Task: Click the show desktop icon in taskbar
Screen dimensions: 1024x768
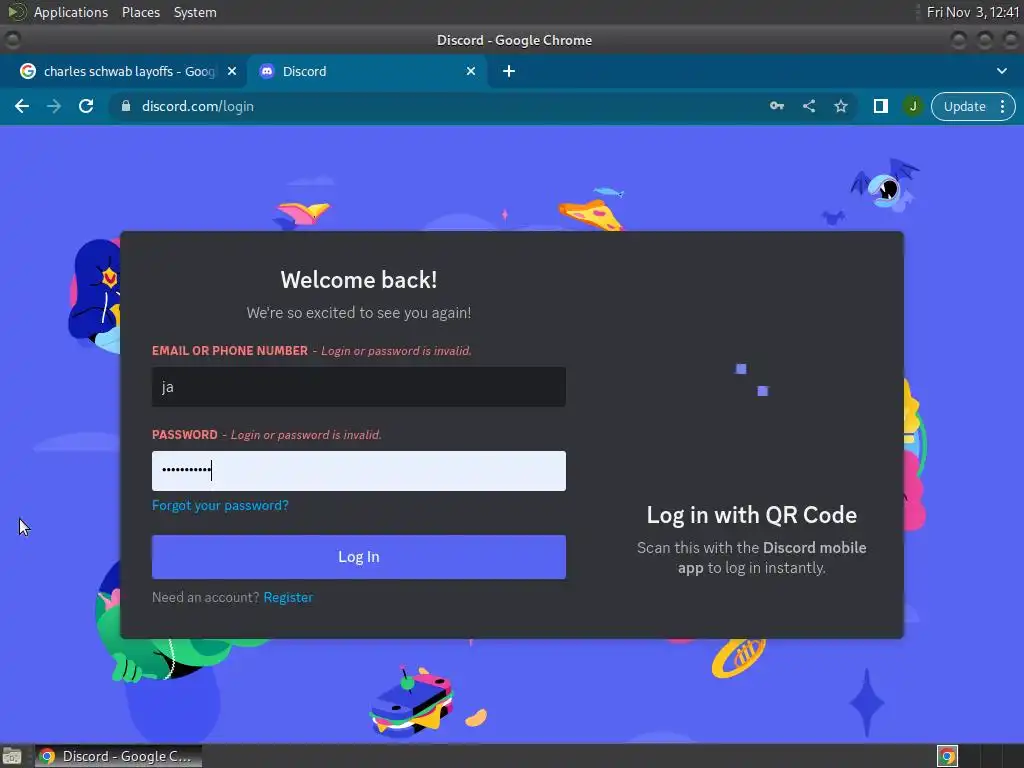Action: point(12,756)
